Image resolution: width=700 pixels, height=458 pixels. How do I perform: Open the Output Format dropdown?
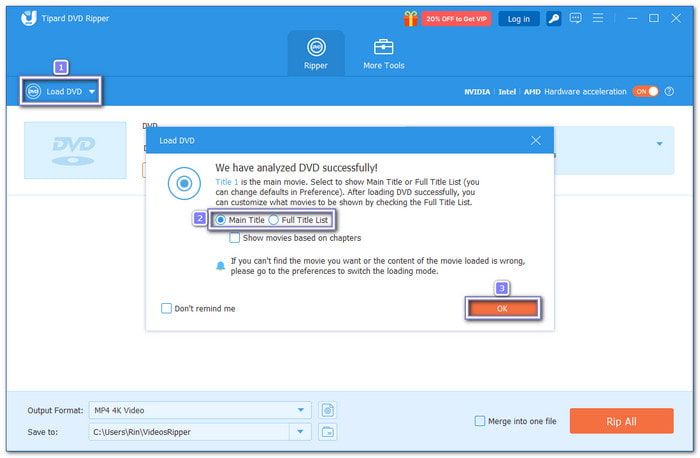pyautogui.click(x=302, y=409)
